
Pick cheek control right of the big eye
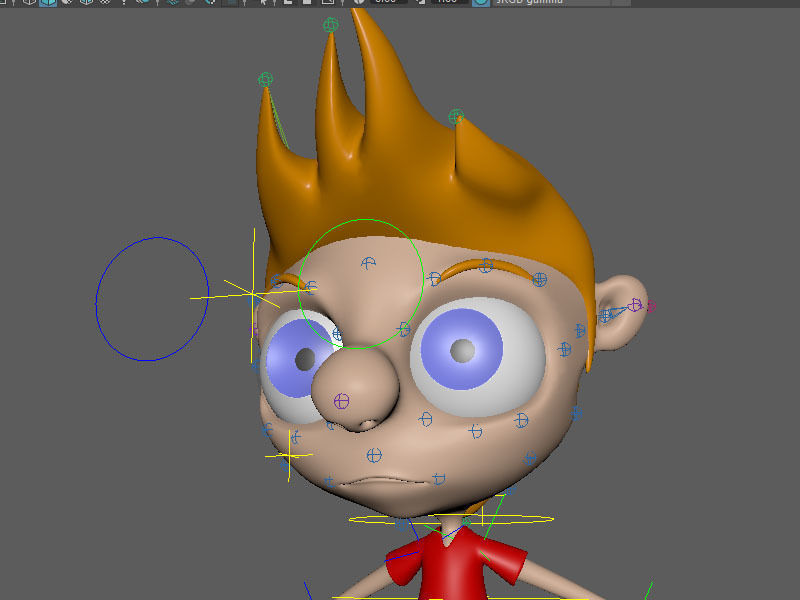coord(564,349)
